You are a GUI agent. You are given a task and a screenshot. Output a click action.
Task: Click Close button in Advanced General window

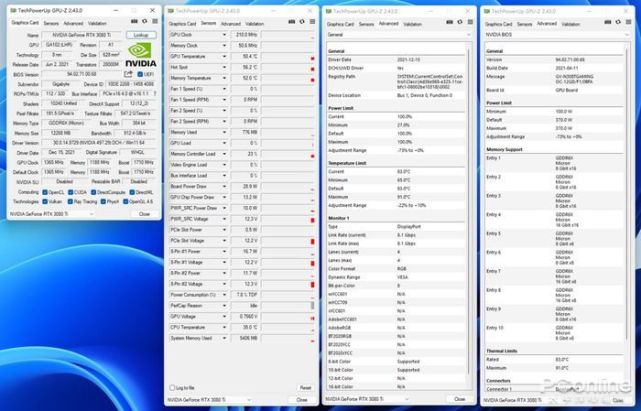pos(459,399)
